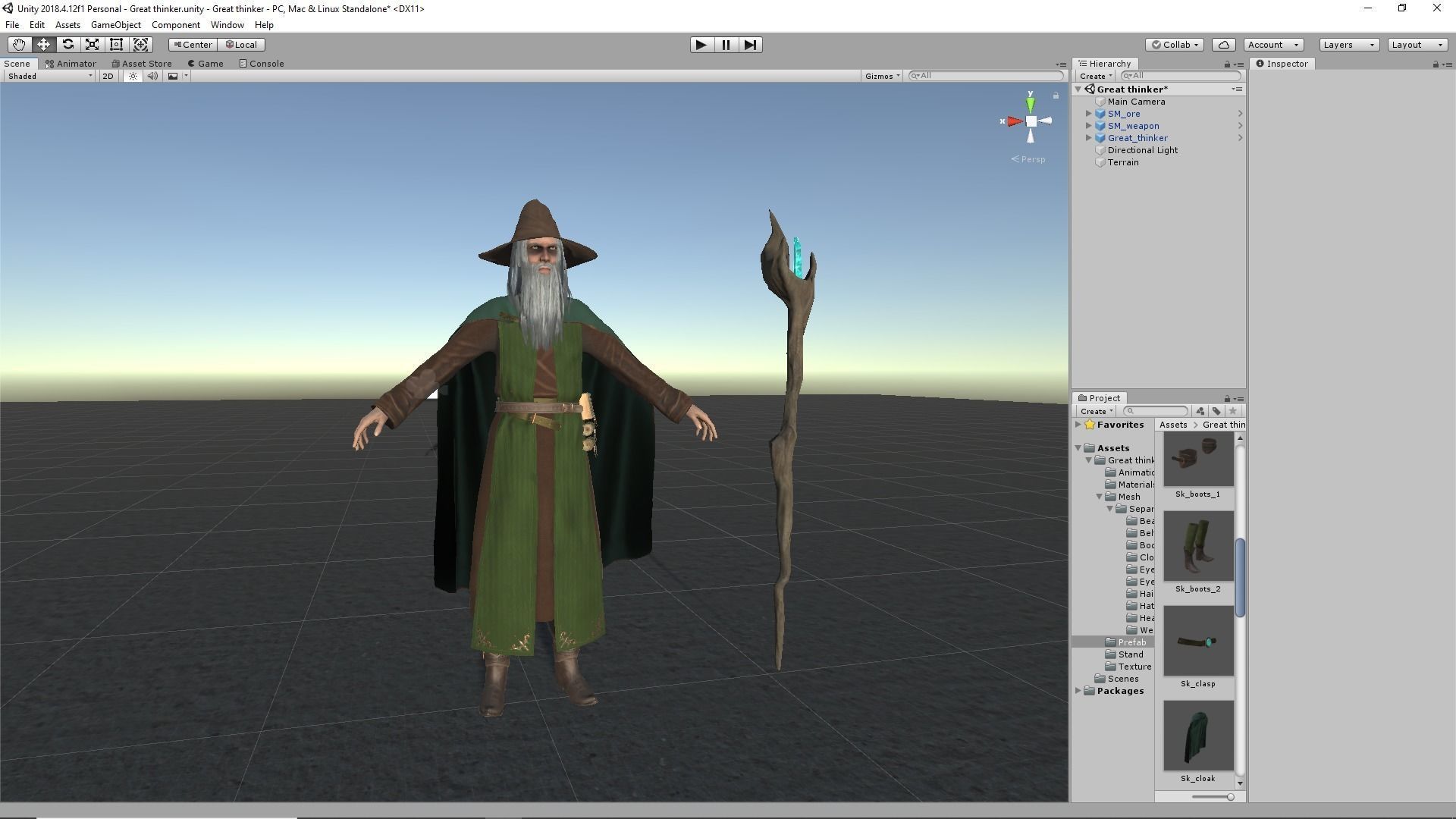Viewport: 1456px width, 819px height.
Task: Select the Rotate tool
Action: pos(67,45)
